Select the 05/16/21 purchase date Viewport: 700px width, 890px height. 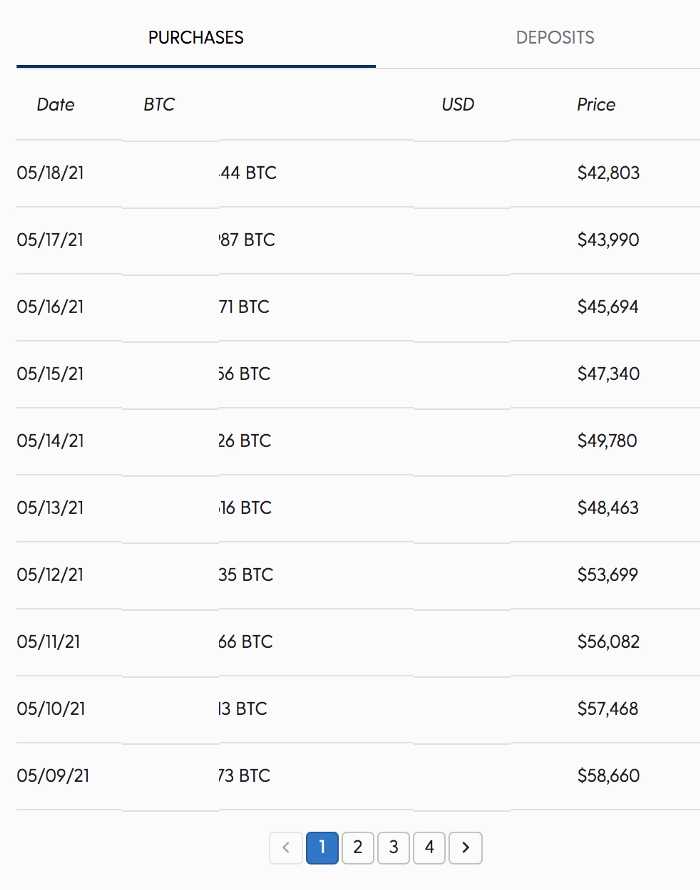[51, 307]
